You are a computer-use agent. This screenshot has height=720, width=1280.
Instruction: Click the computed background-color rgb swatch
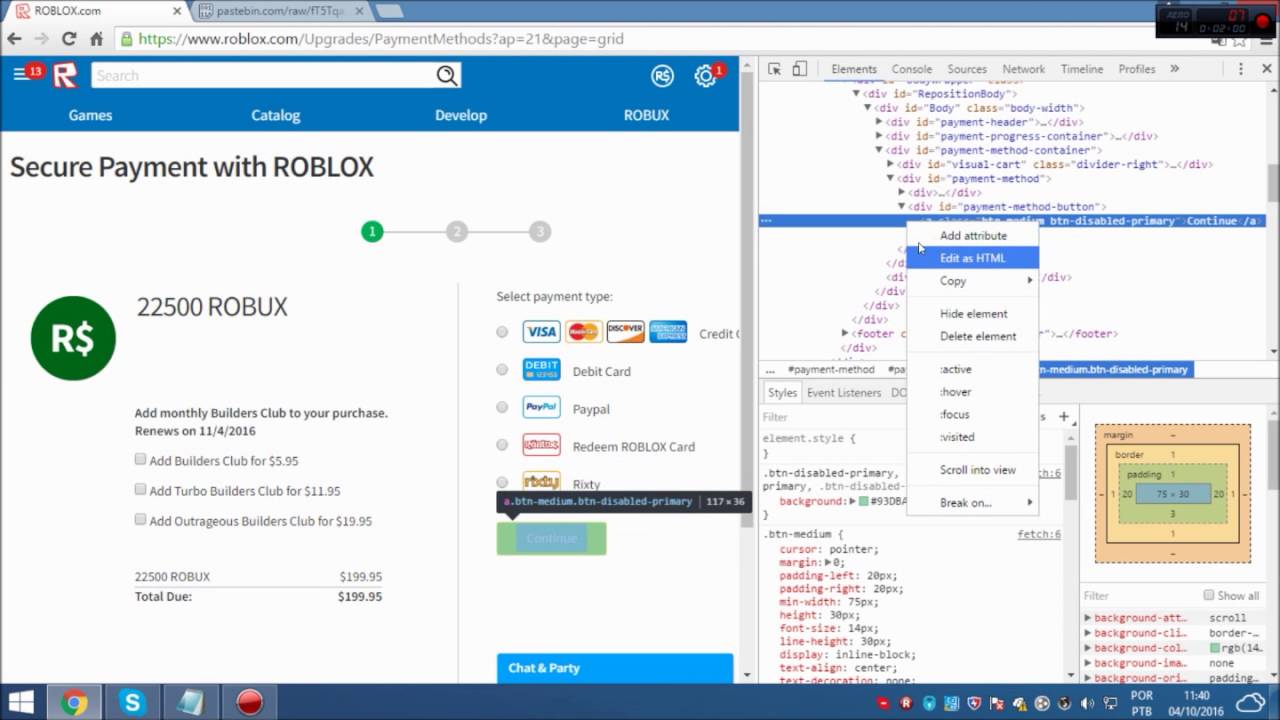click(1214, 648)
